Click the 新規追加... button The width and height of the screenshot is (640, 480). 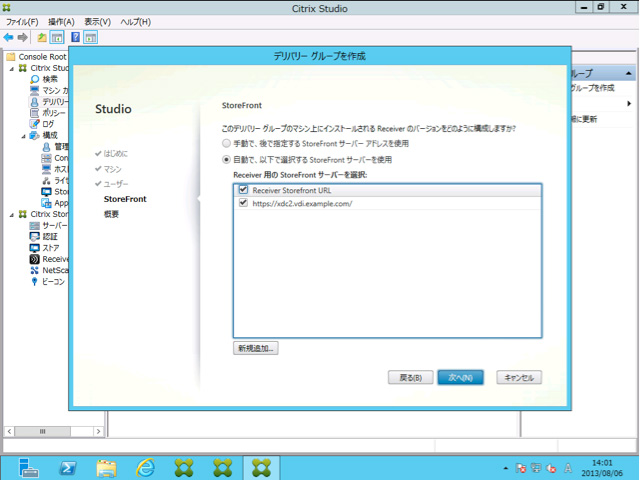256,348
